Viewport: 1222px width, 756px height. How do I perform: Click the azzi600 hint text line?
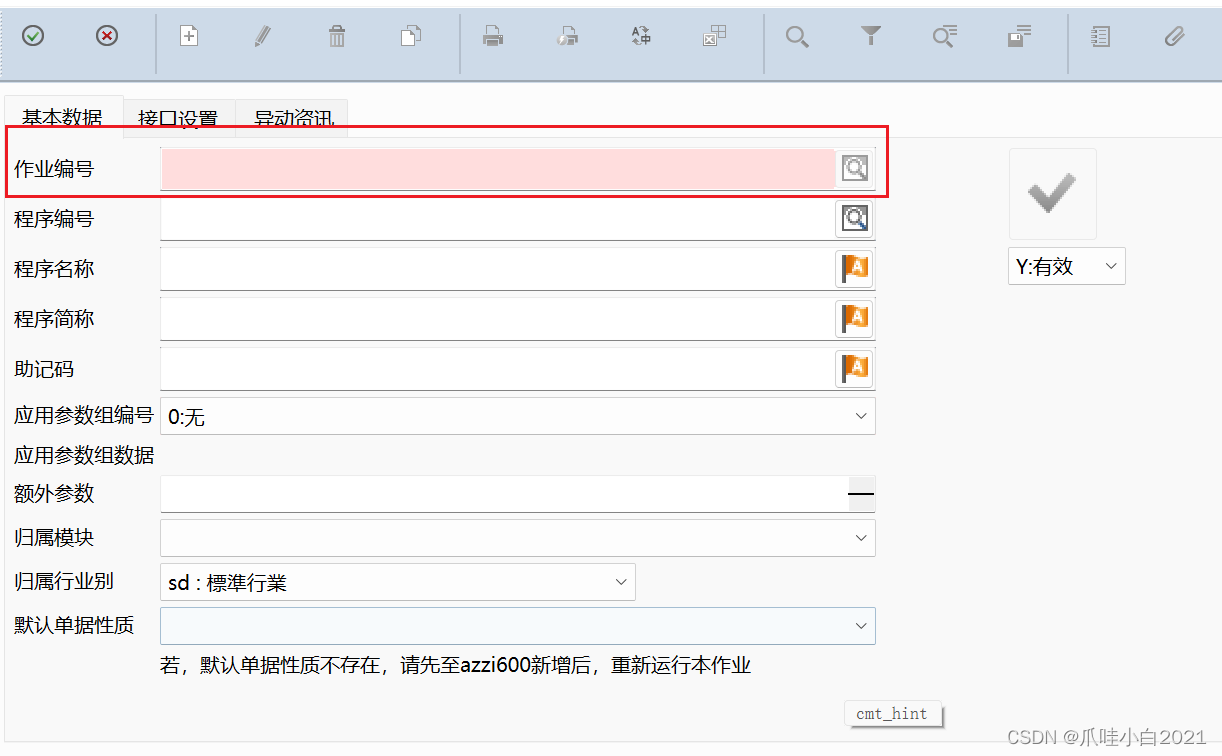pos(455,665)
